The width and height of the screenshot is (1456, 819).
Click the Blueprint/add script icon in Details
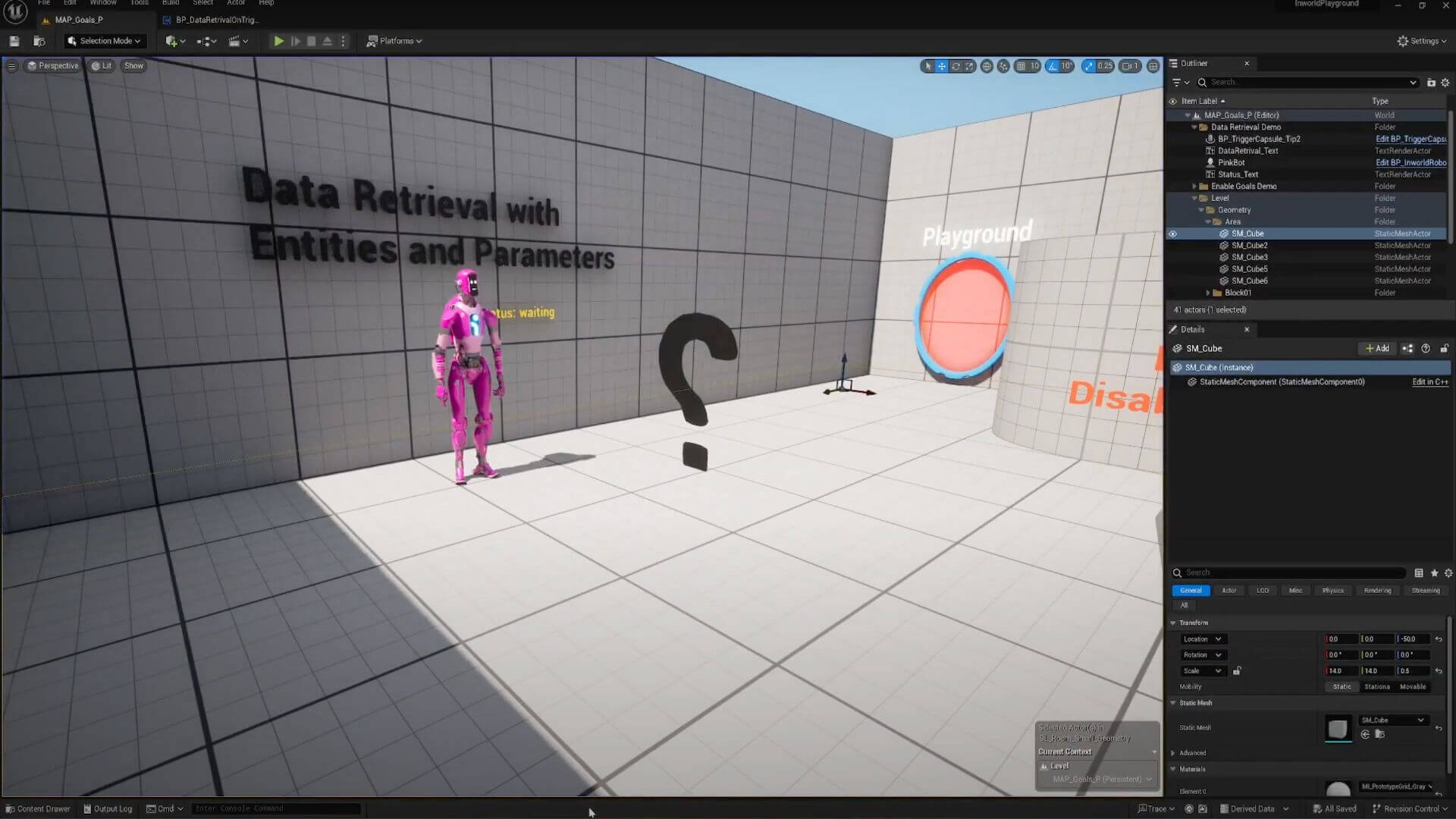(1407, 349)
